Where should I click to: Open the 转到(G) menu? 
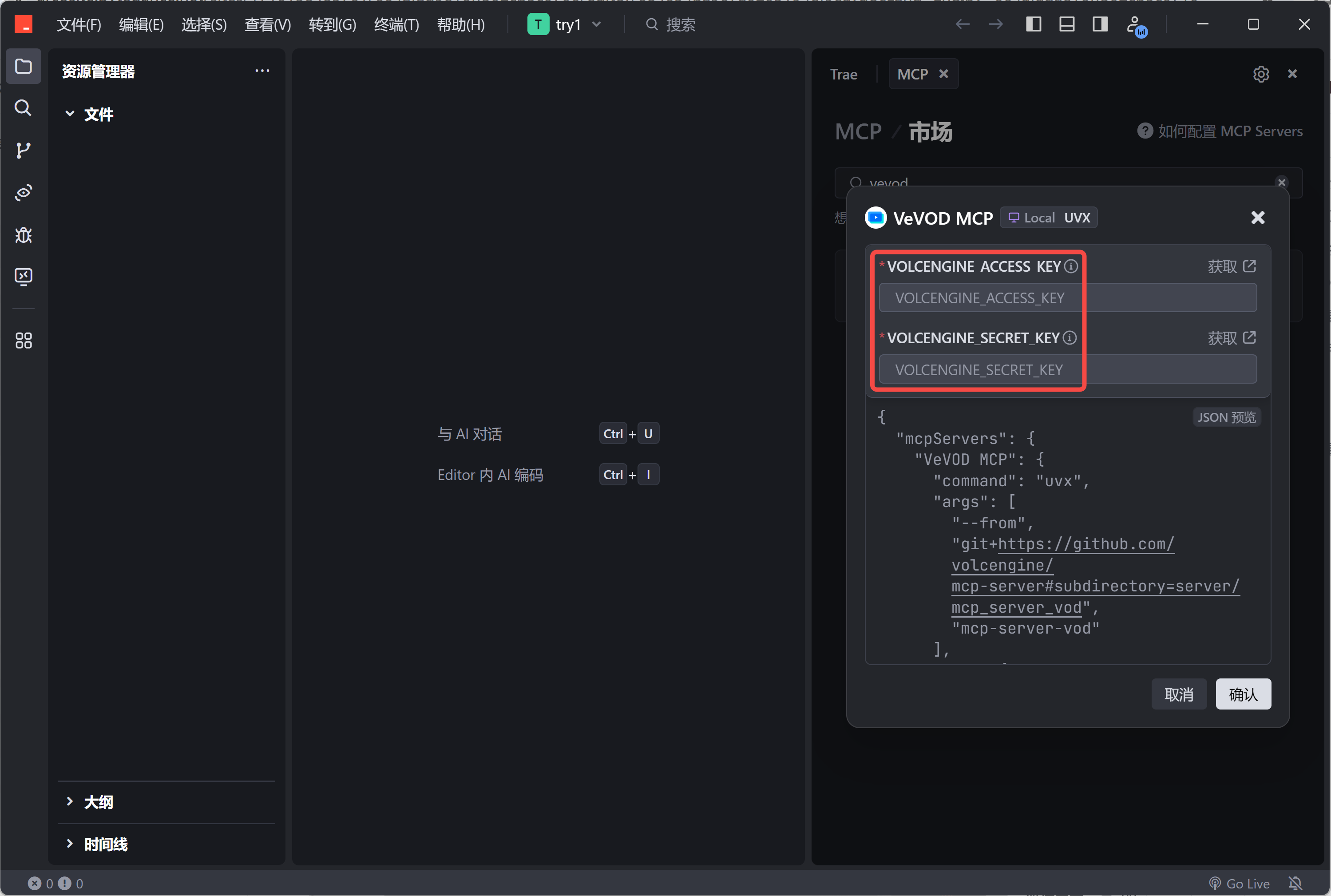pyautogui.click(x=332, y=24)
